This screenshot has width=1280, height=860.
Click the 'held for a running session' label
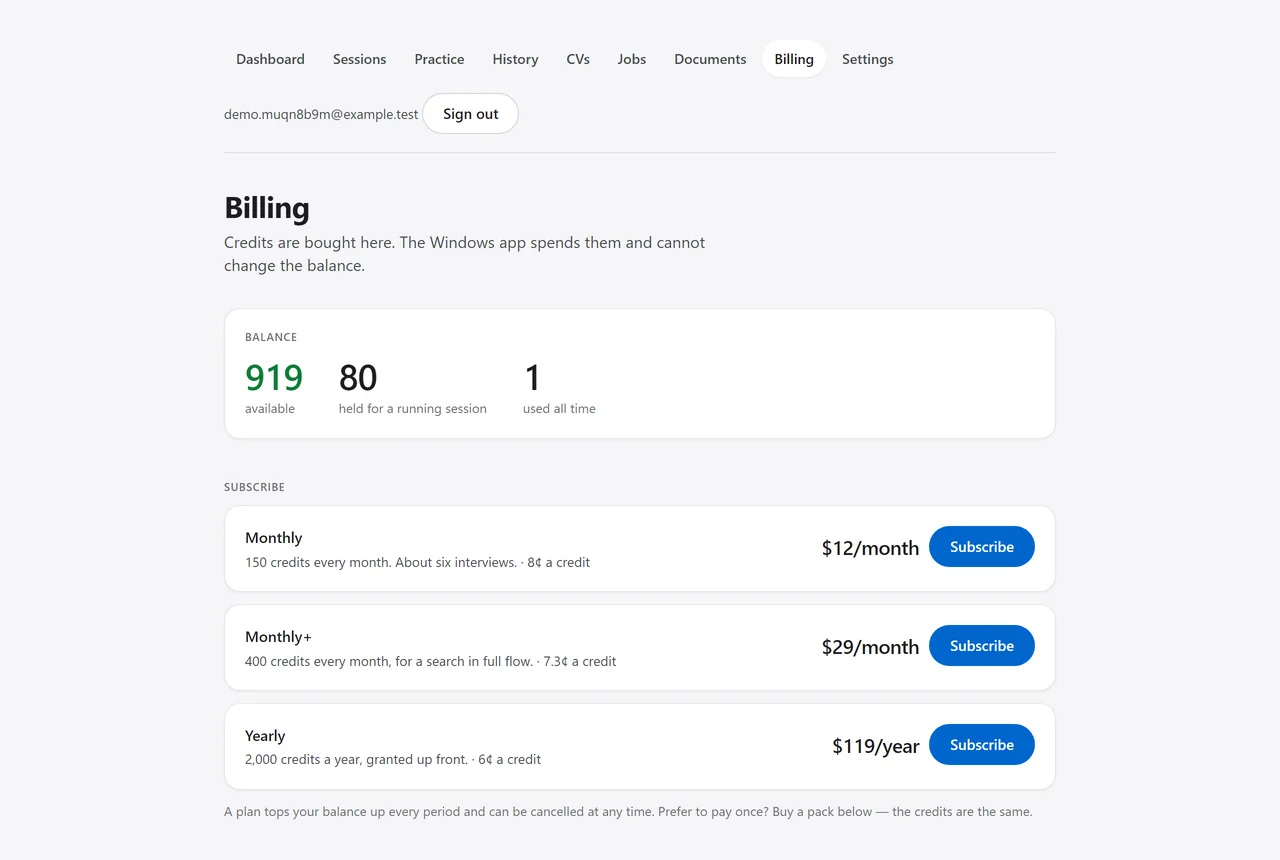[x=413, y=409]
